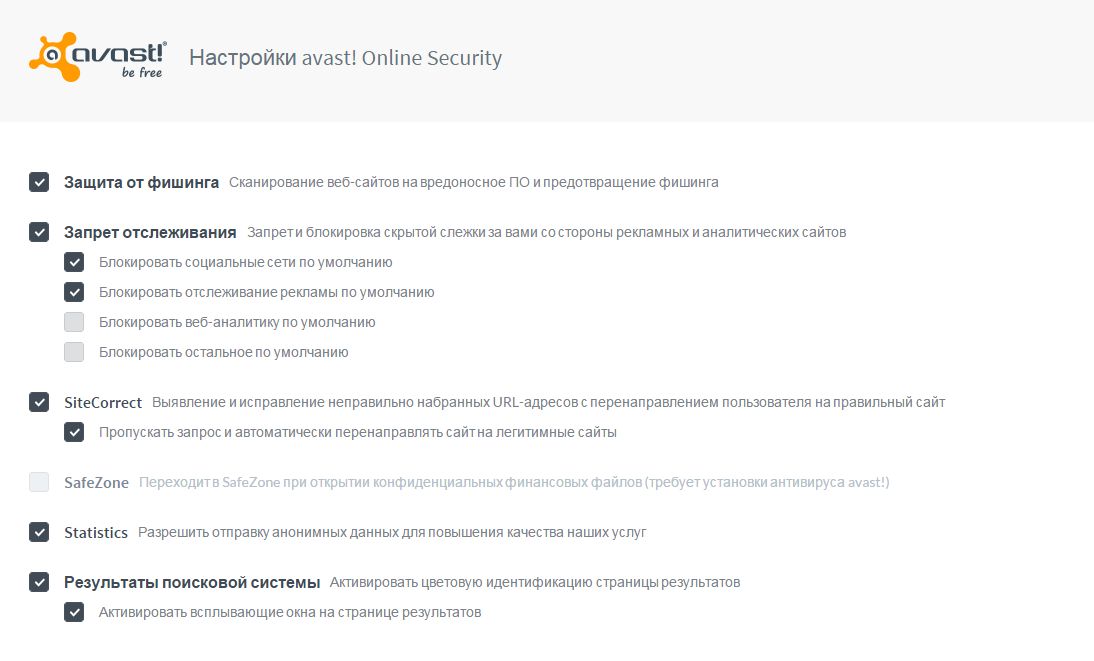This screenshot has height=661, width=1094.
Task: Check Блокировать остальное по умолчанию box
Action: point(74,352)
